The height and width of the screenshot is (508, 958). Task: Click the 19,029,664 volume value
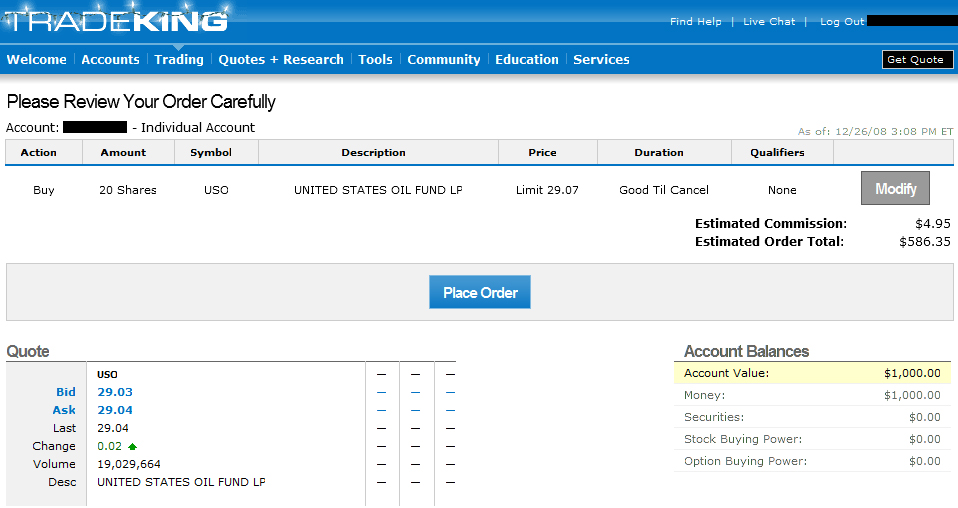click(x=129, y=464)
